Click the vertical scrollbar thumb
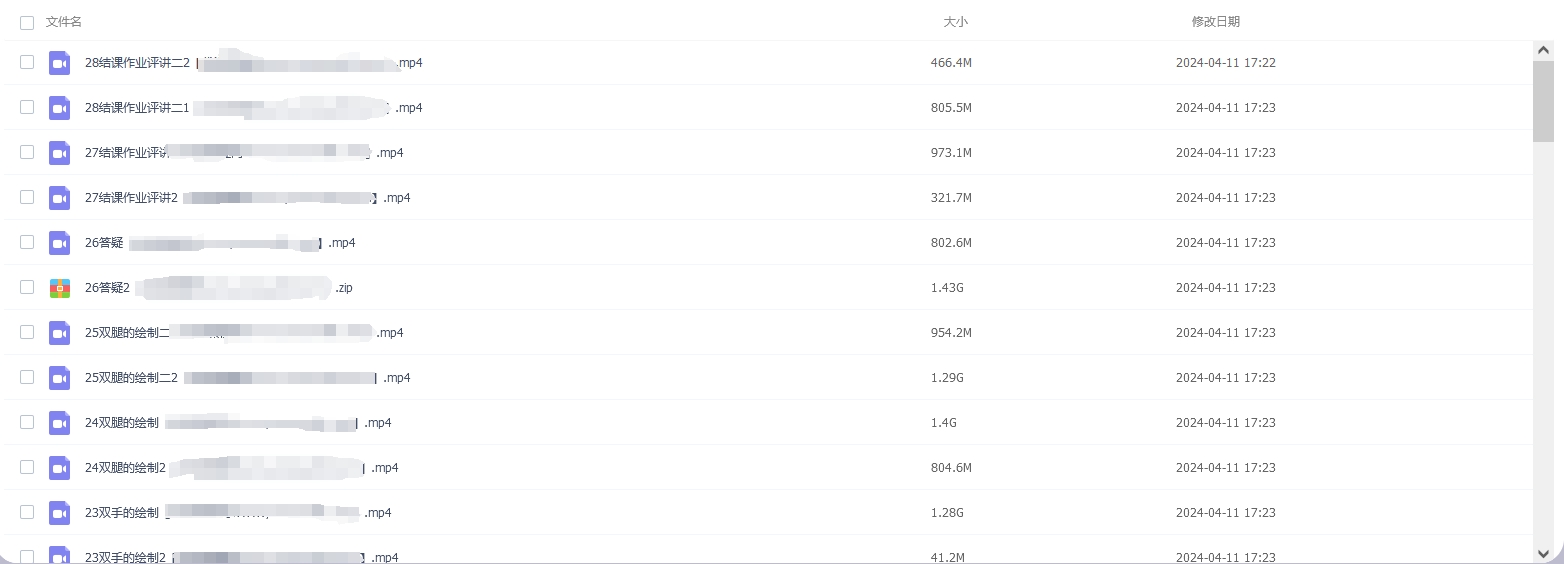Viewport: 1564px width, 564px height. pyautogui.click(x=1543, y=100)
